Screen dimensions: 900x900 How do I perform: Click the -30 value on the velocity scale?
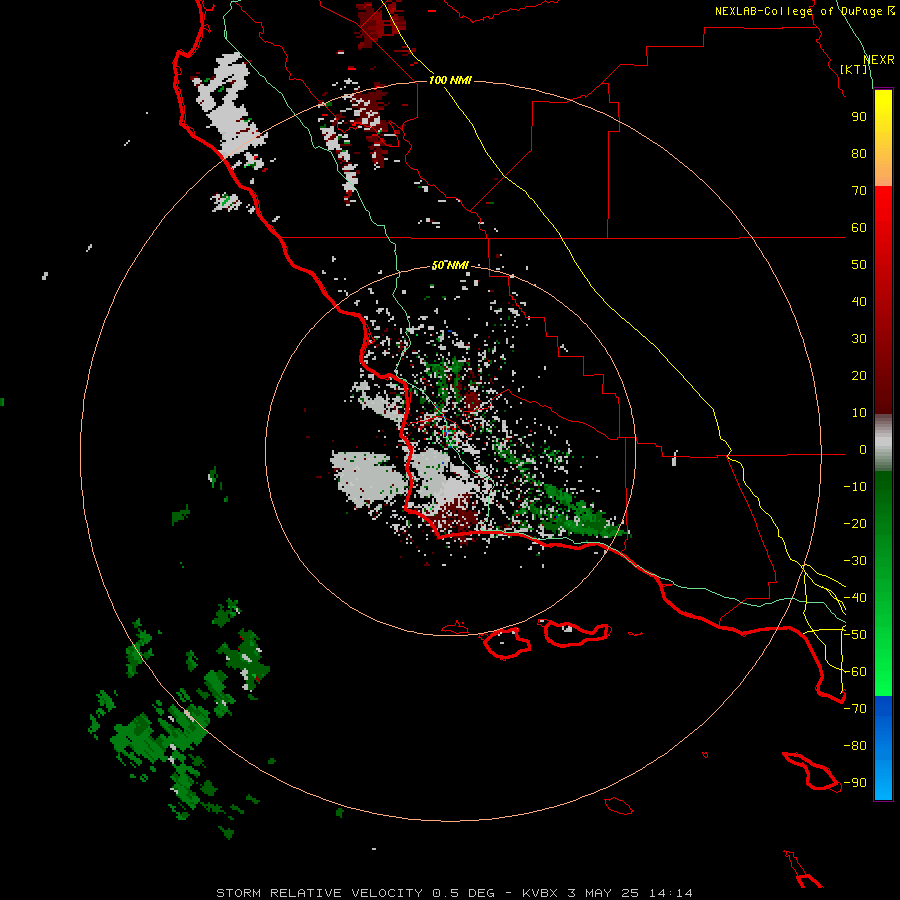pyautogui.click(x=855, y=561)
